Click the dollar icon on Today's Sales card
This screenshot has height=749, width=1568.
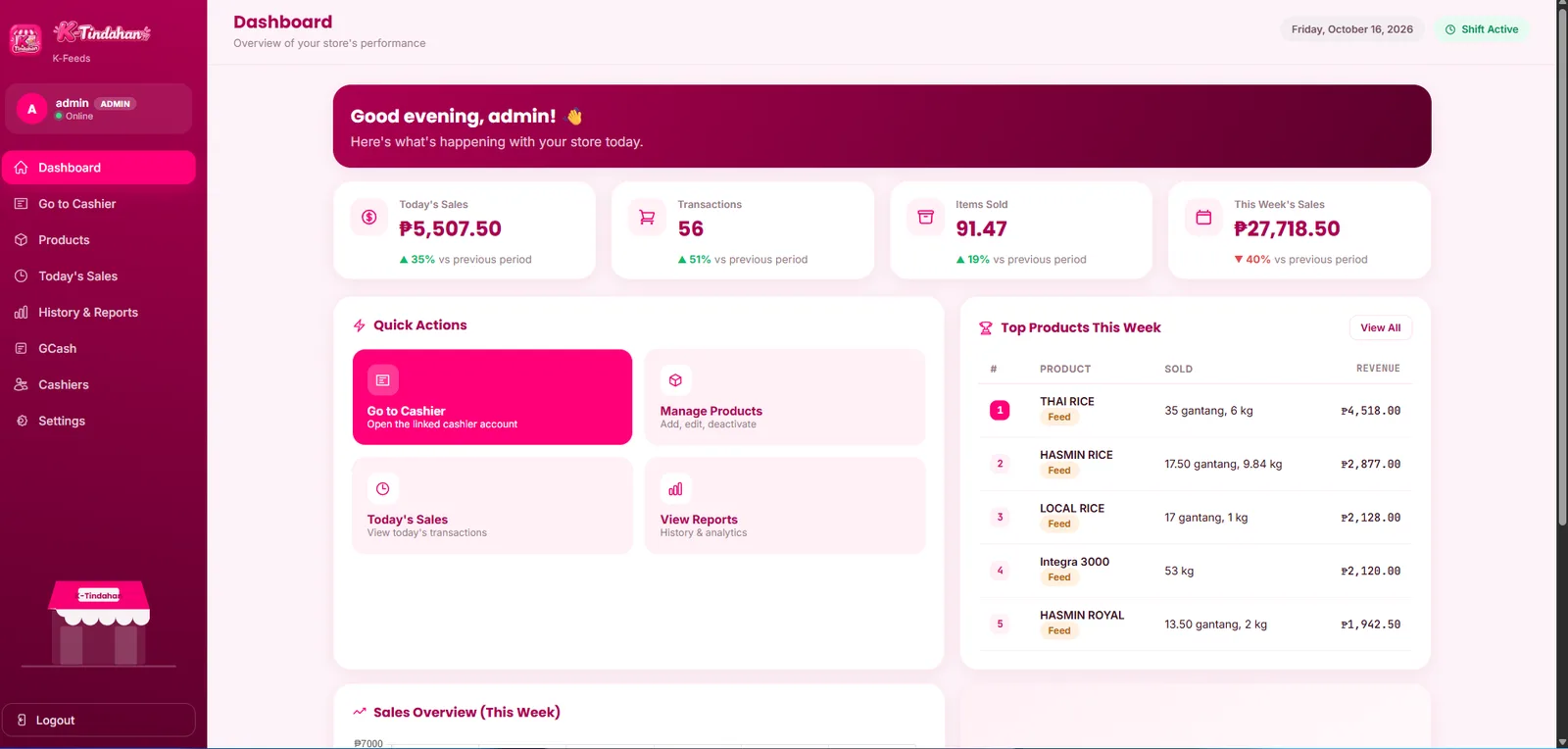[369, 218]
